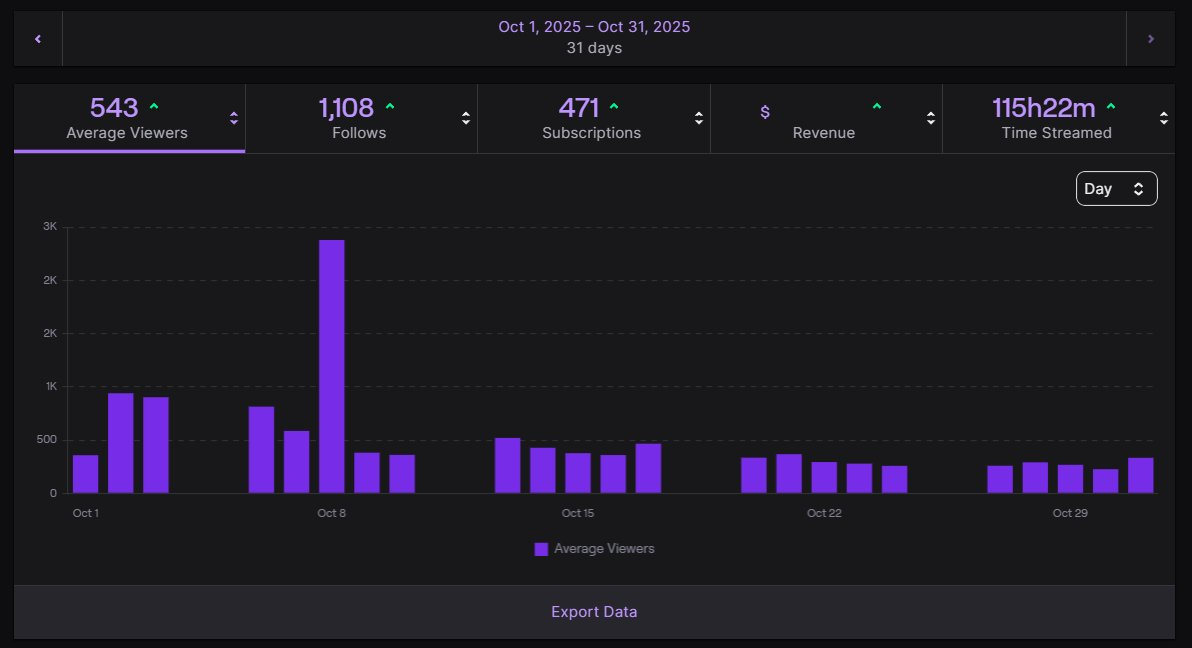The width and height of the screenshot is (1192, 648).
Task: Click green trend arrow beside Time Streamed
Action: pos(1111,106)
